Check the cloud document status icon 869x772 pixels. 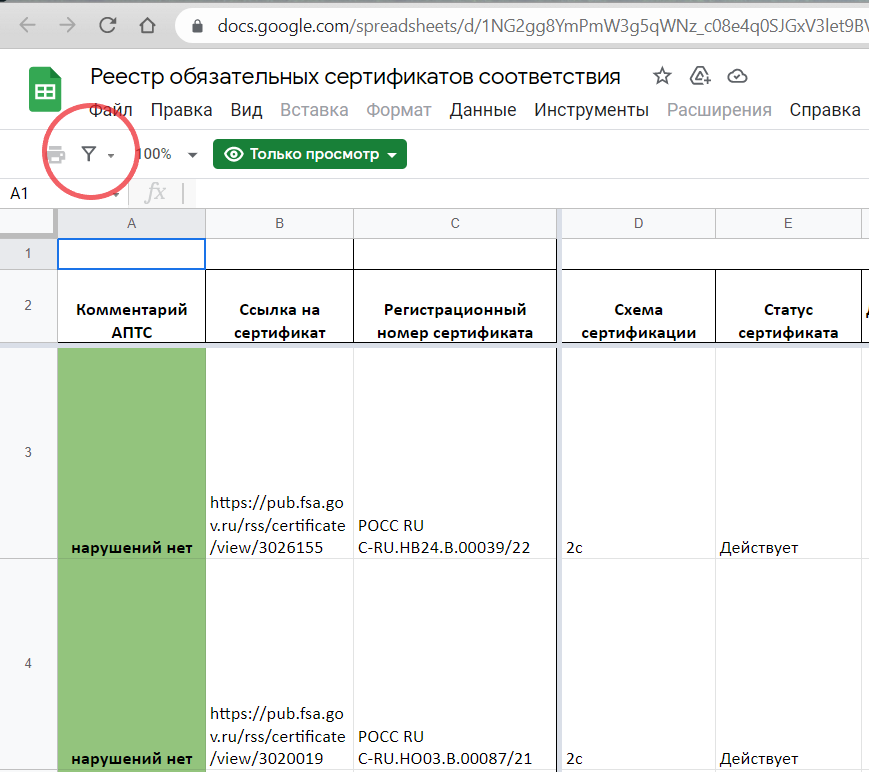pos(737,76)
